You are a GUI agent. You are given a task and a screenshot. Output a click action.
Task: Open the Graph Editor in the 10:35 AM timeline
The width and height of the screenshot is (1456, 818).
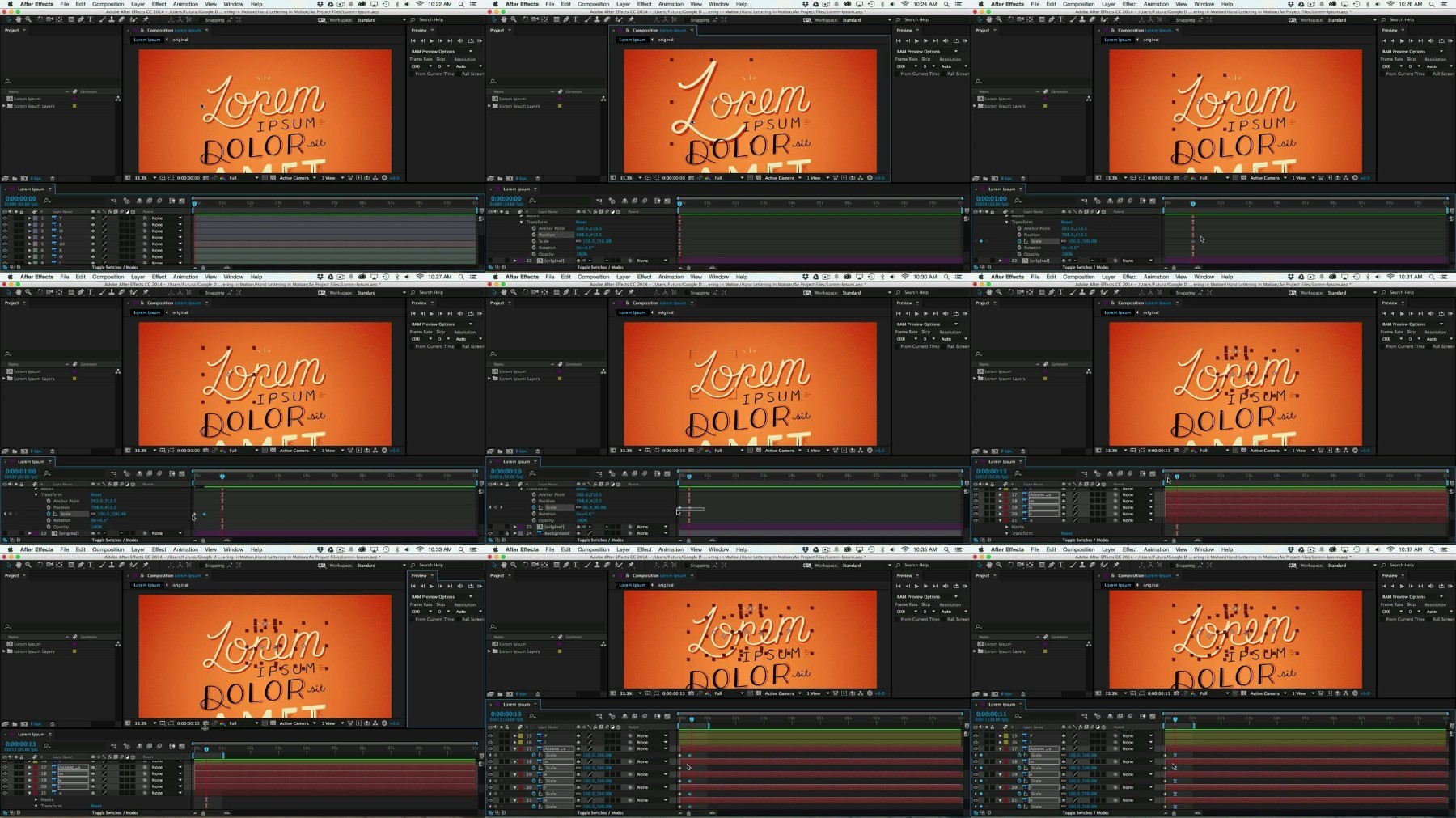point(667,716)
